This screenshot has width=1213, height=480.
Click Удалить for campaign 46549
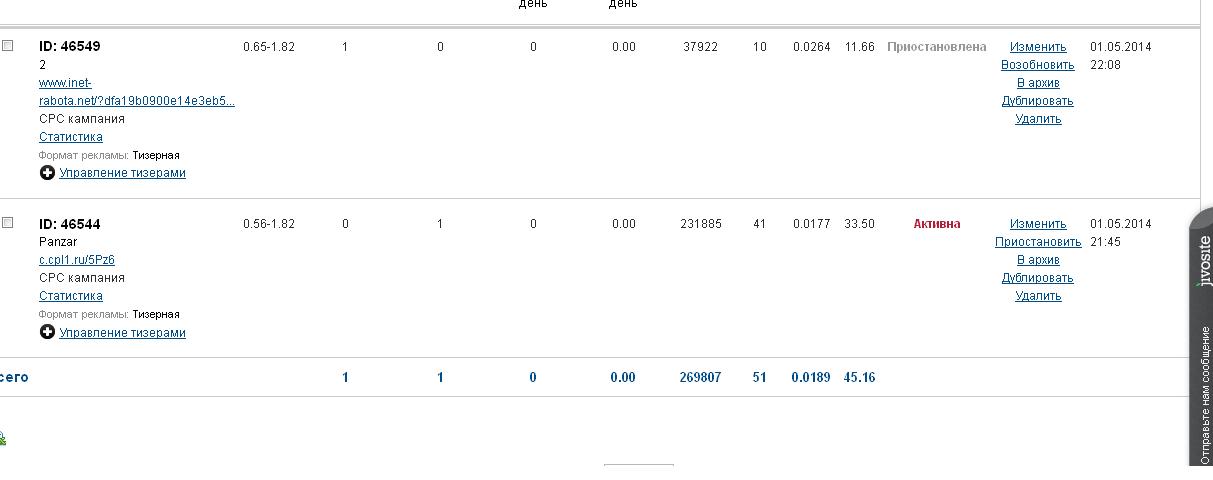click(x=1038, y=119)
